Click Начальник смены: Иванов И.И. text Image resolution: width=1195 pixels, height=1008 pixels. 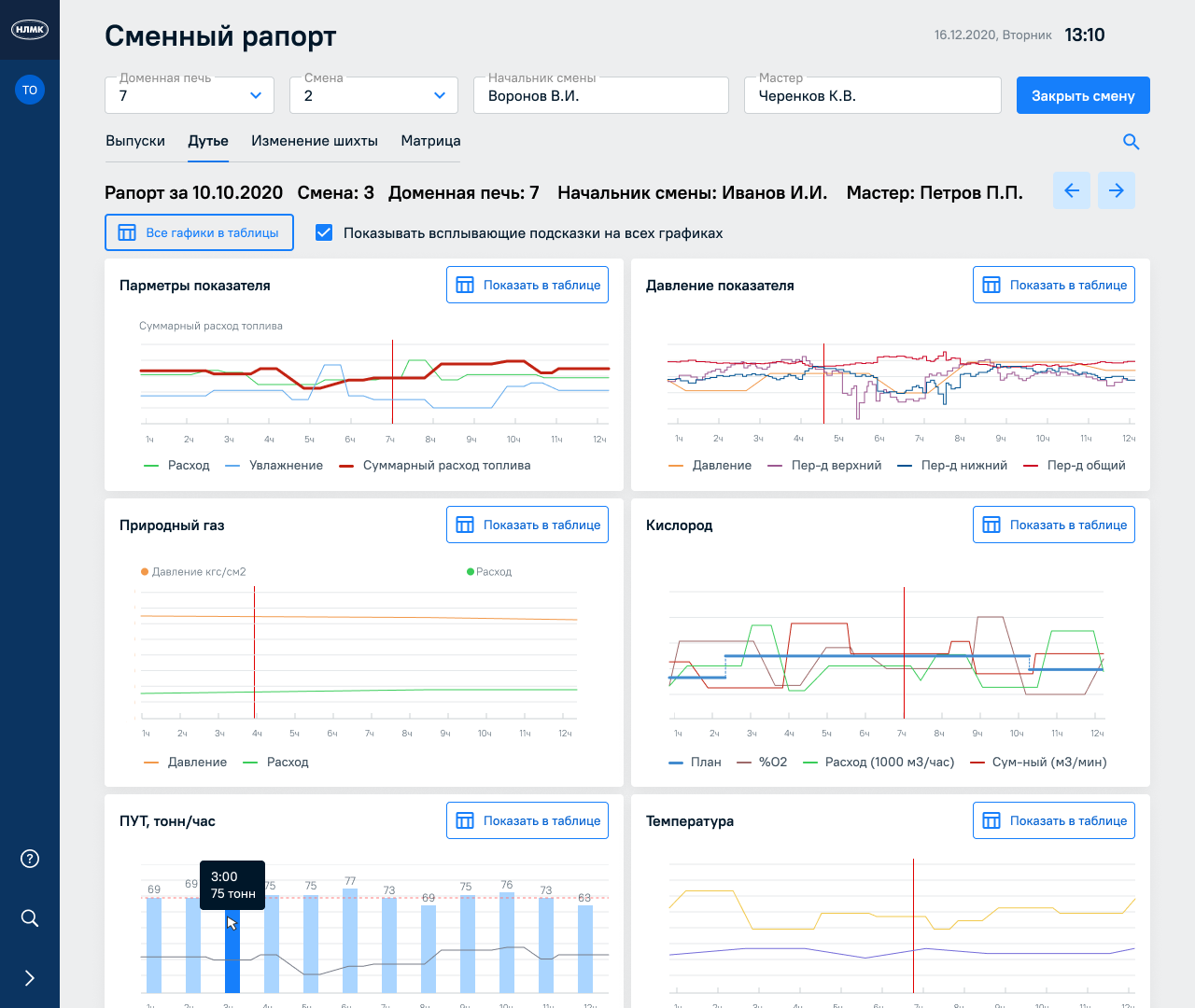click(693, 192)
